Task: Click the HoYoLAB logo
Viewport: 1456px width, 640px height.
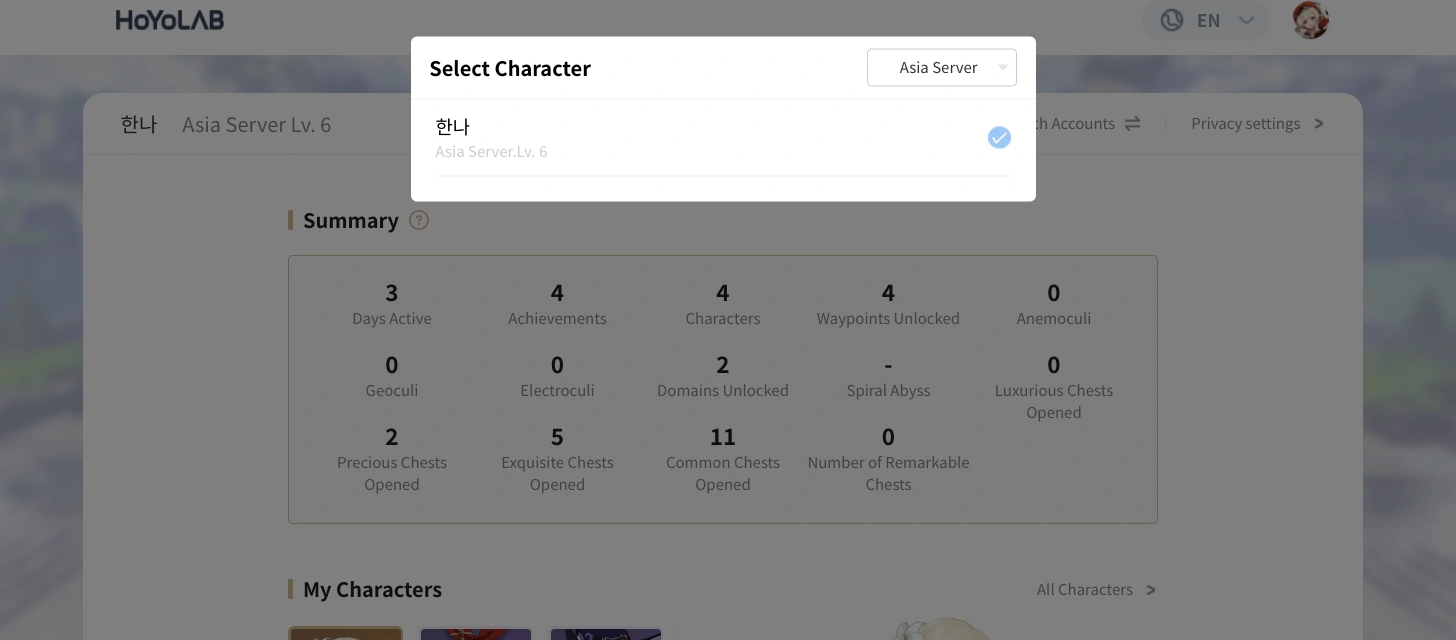Action: click(169, 19)
